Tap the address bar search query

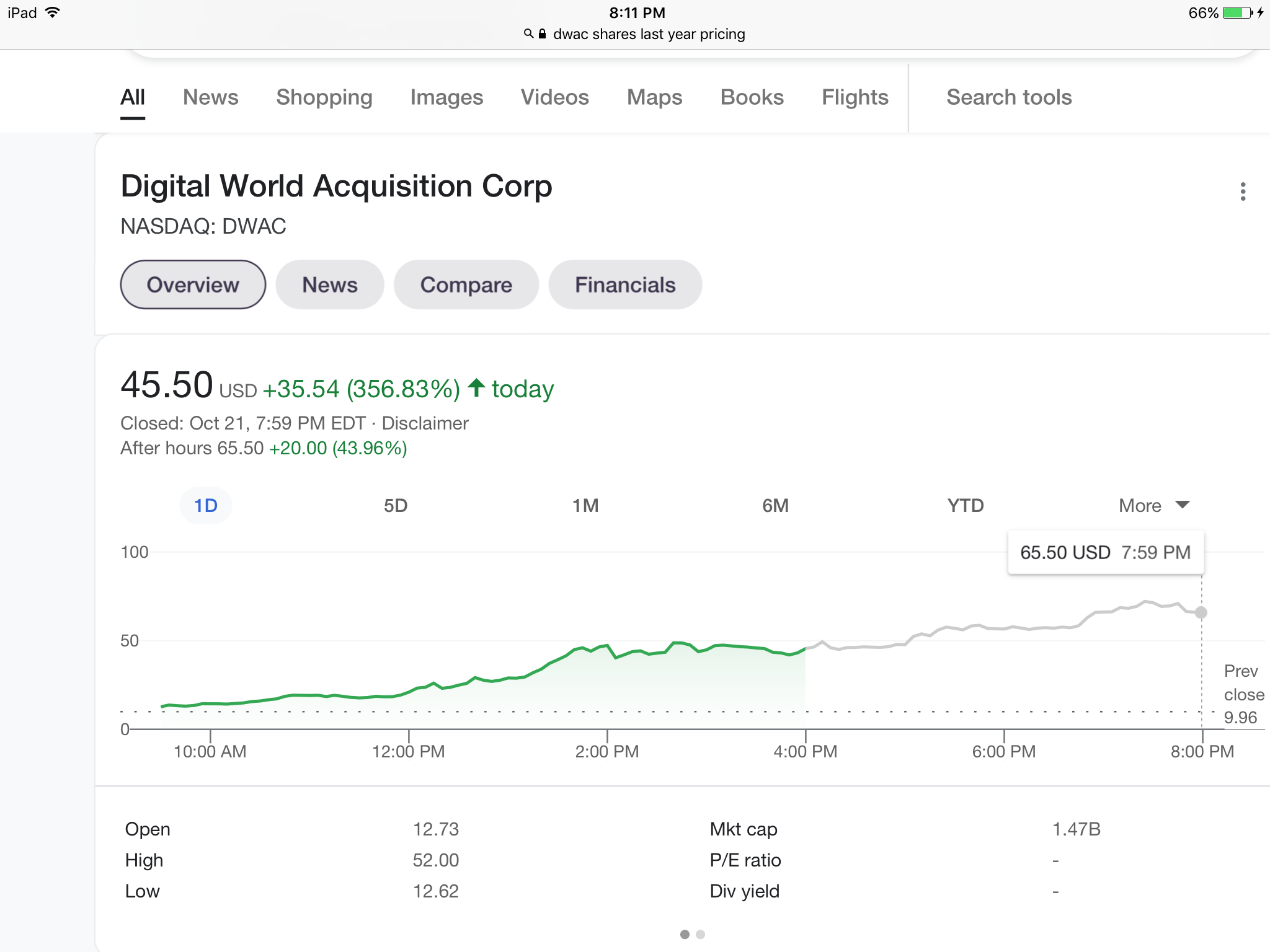coord(649,34)
